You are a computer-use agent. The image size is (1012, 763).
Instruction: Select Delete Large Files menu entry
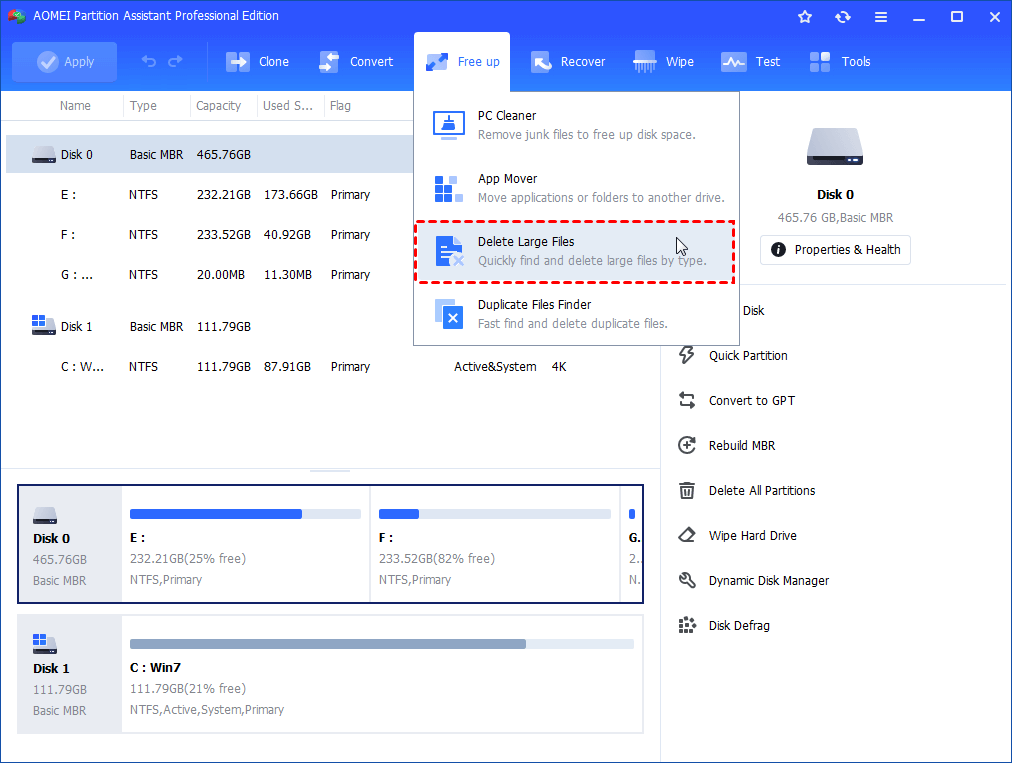pos(576,251)
